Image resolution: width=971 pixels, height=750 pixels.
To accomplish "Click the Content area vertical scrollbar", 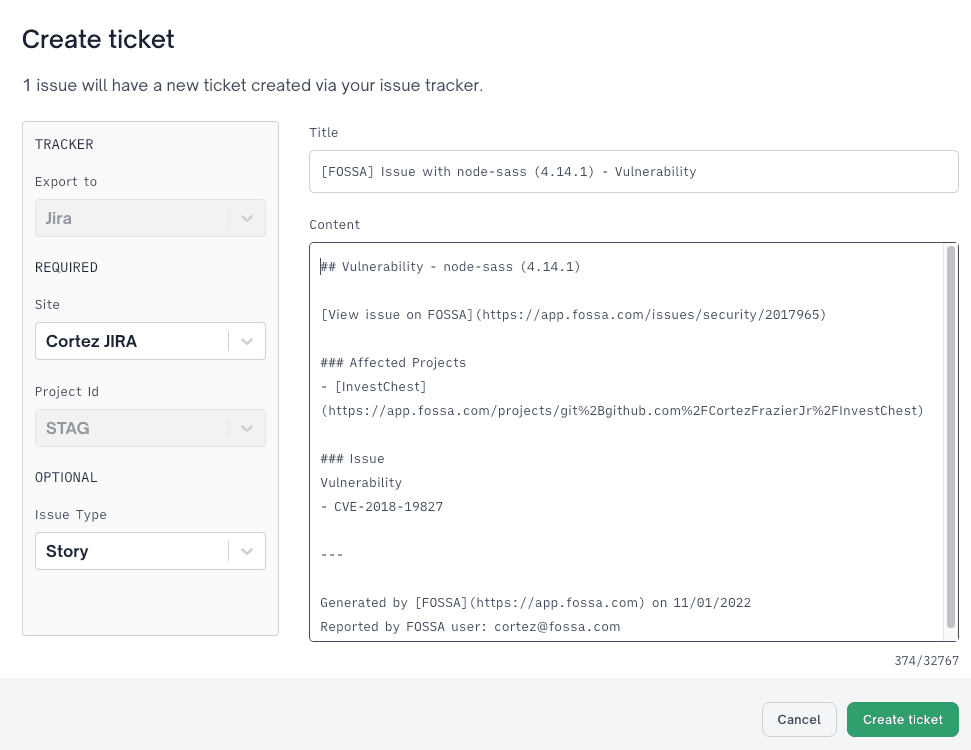I will click(951, 437).
